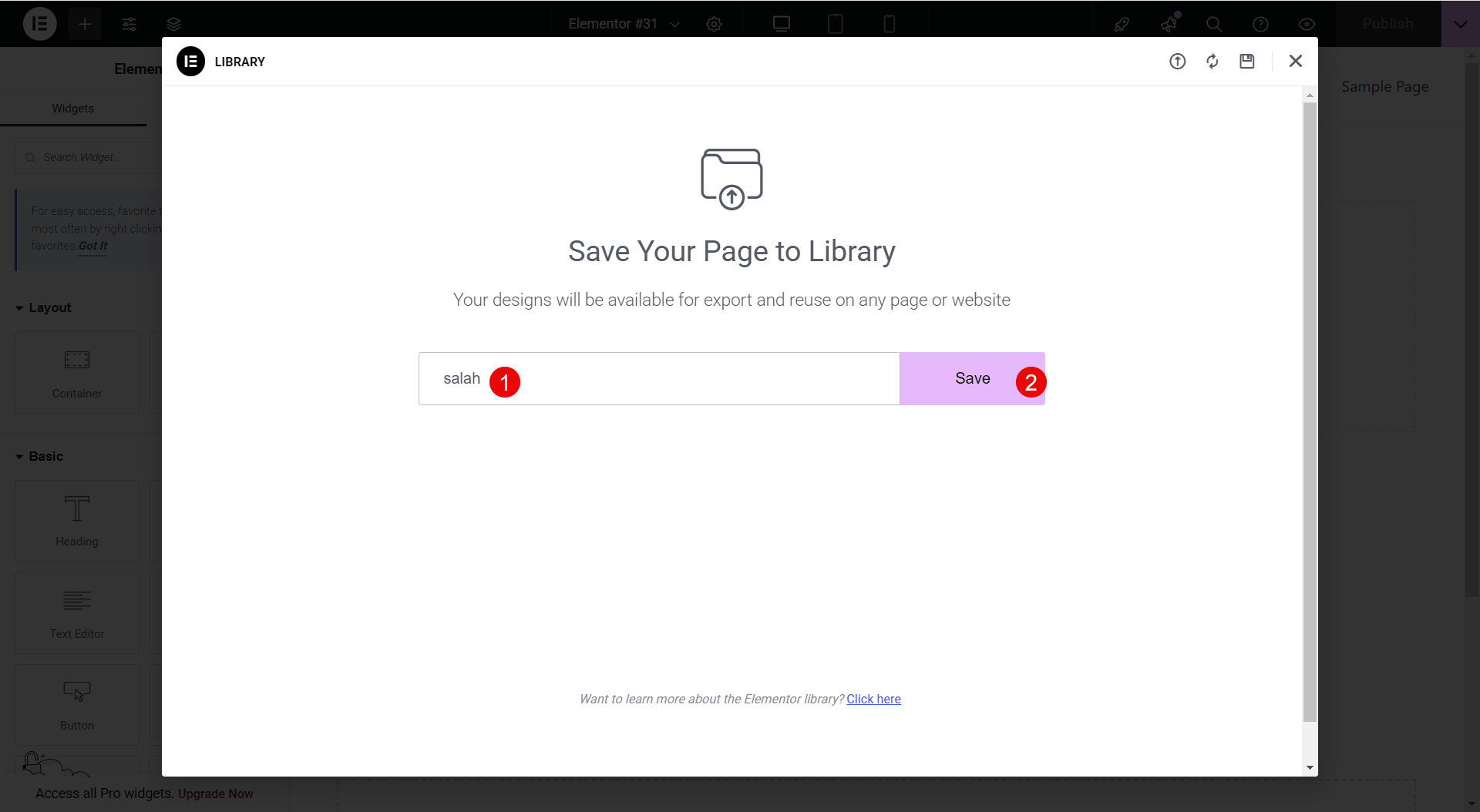The width and height of the screenshot is (1480, 812).
Task: Select the Text Editor widget
Action: 77,613
